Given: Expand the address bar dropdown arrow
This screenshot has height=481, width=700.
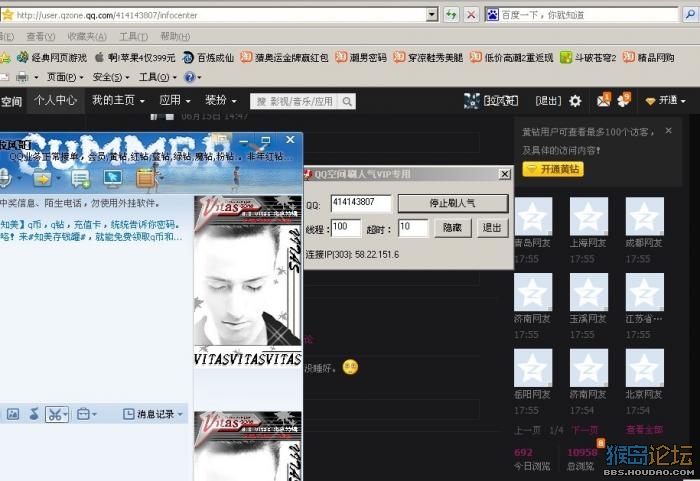Looking at the screenshot, I should [432, 15].
